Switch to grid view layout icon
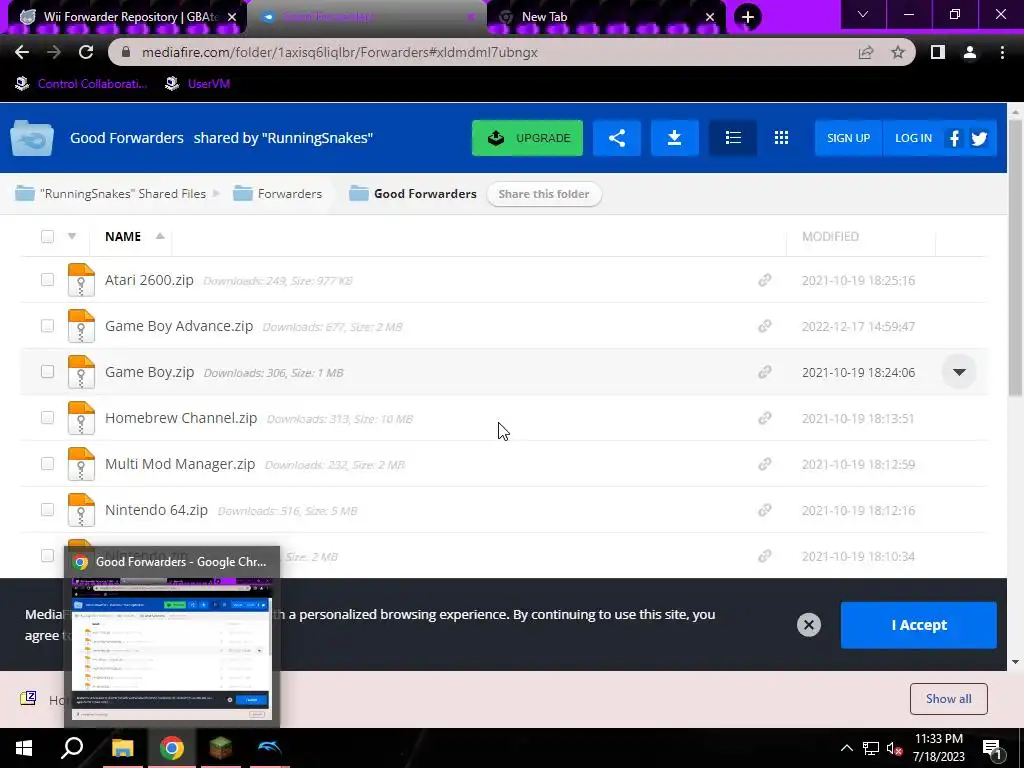 (x=781, y=138)
